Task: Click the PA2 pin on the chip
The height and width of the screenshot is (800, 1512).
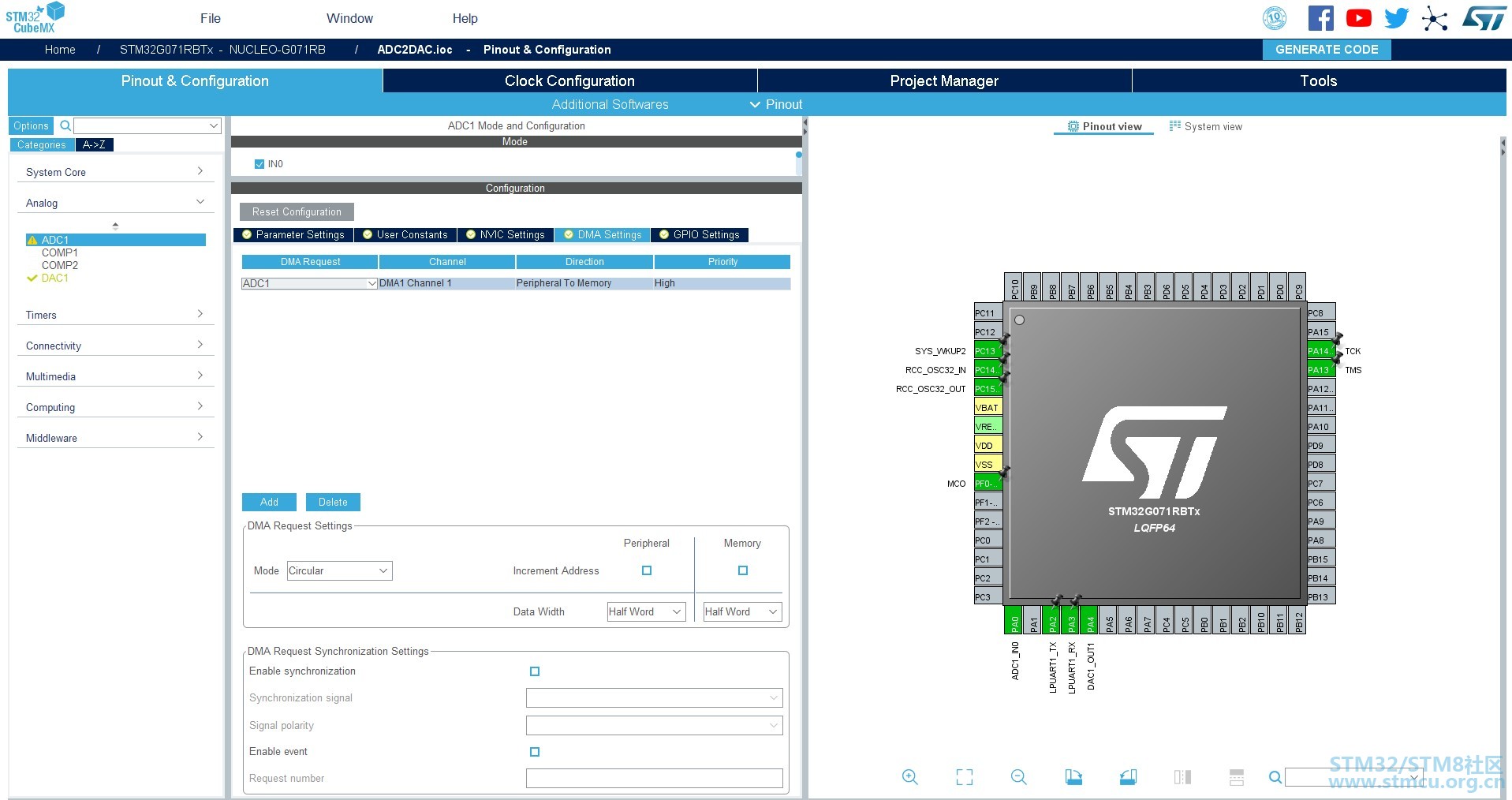Action: [x=1052, y=619]
